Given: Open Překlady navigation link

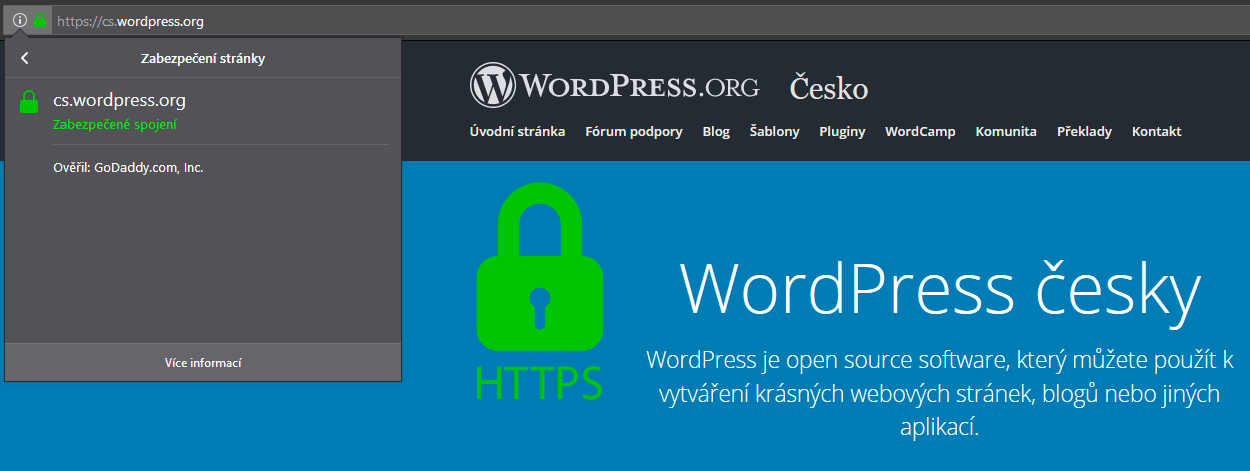Looking at the screenshot, I should [x=1084, y=132].
